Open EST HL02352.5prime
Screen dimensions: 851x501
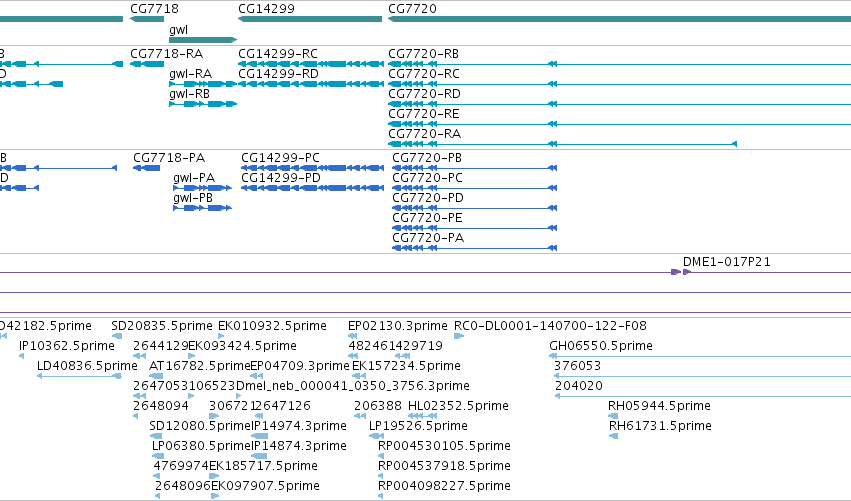[458, 407]
